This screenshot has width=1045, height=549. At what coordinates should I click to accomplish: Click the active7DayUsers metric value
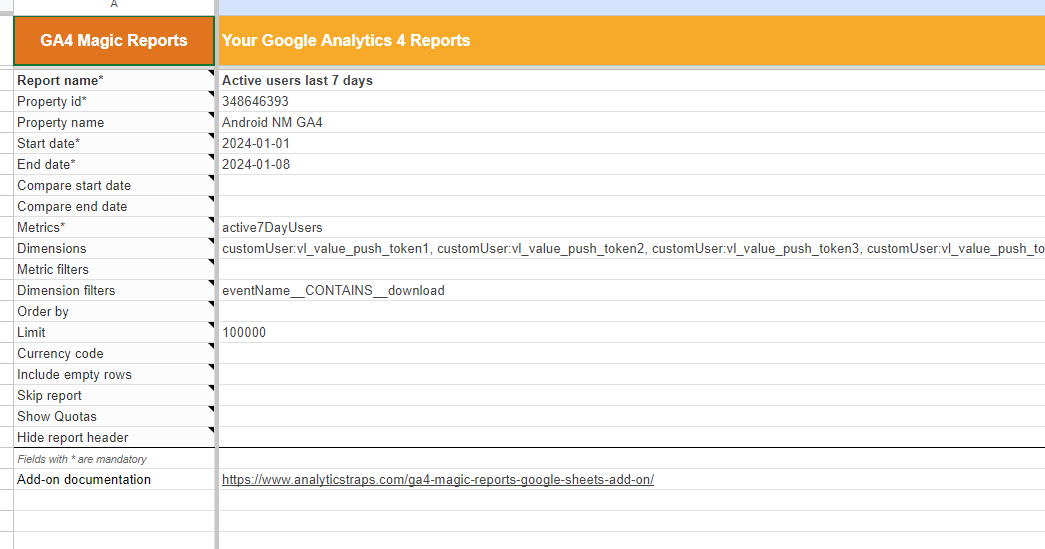click(x=632, y=227)
